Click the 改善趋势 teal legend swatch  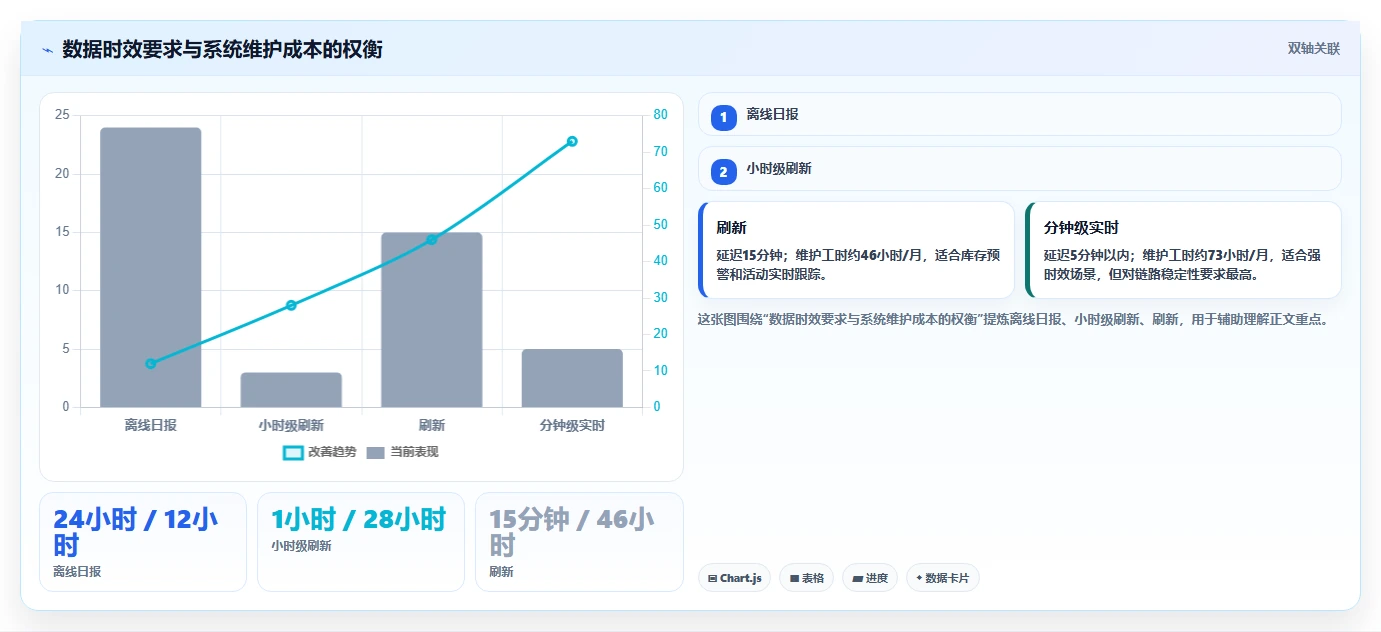point(293,453)
